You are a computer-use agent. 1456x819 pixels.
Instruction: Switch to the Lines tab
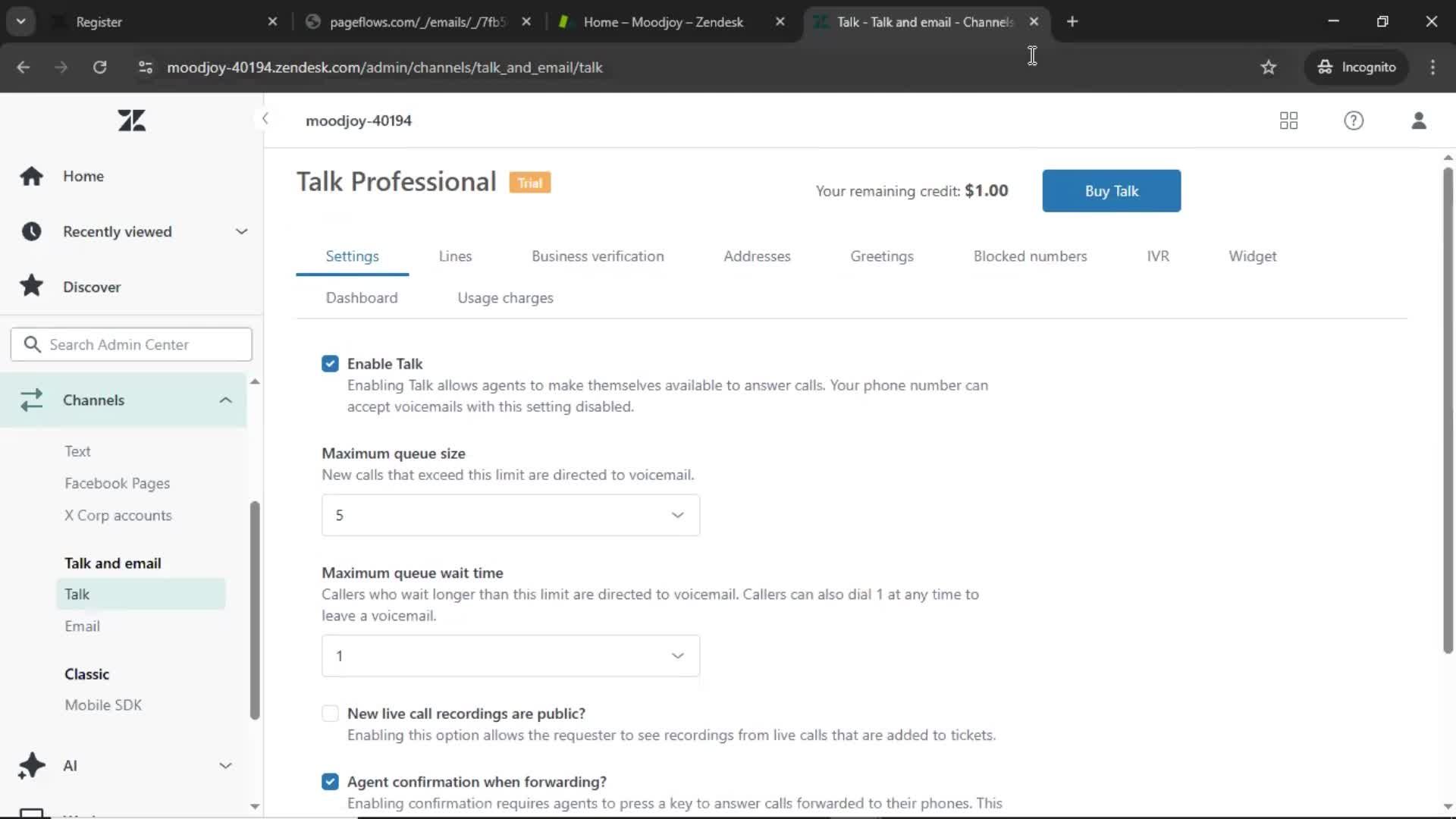(x=455, y=256)
